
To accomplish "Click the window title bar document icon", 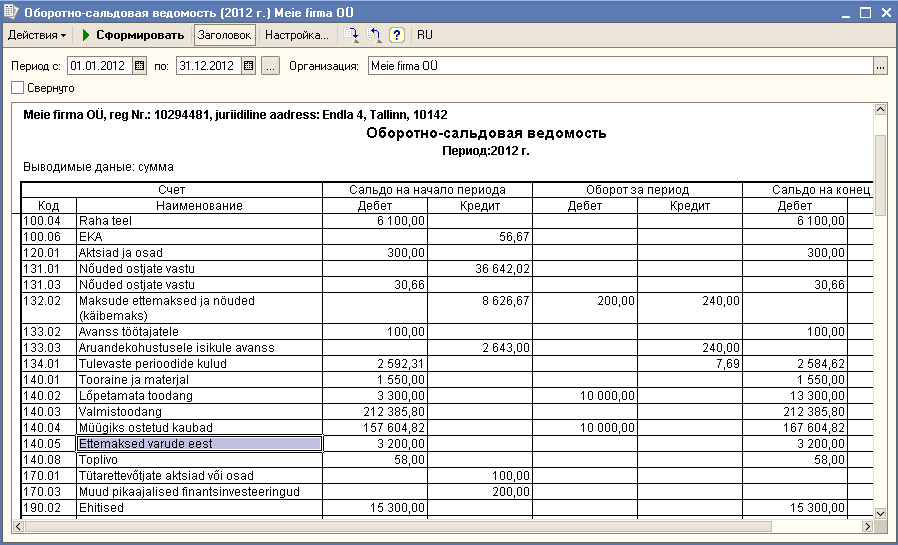I will pyautogui.click(x=11, y=12).
